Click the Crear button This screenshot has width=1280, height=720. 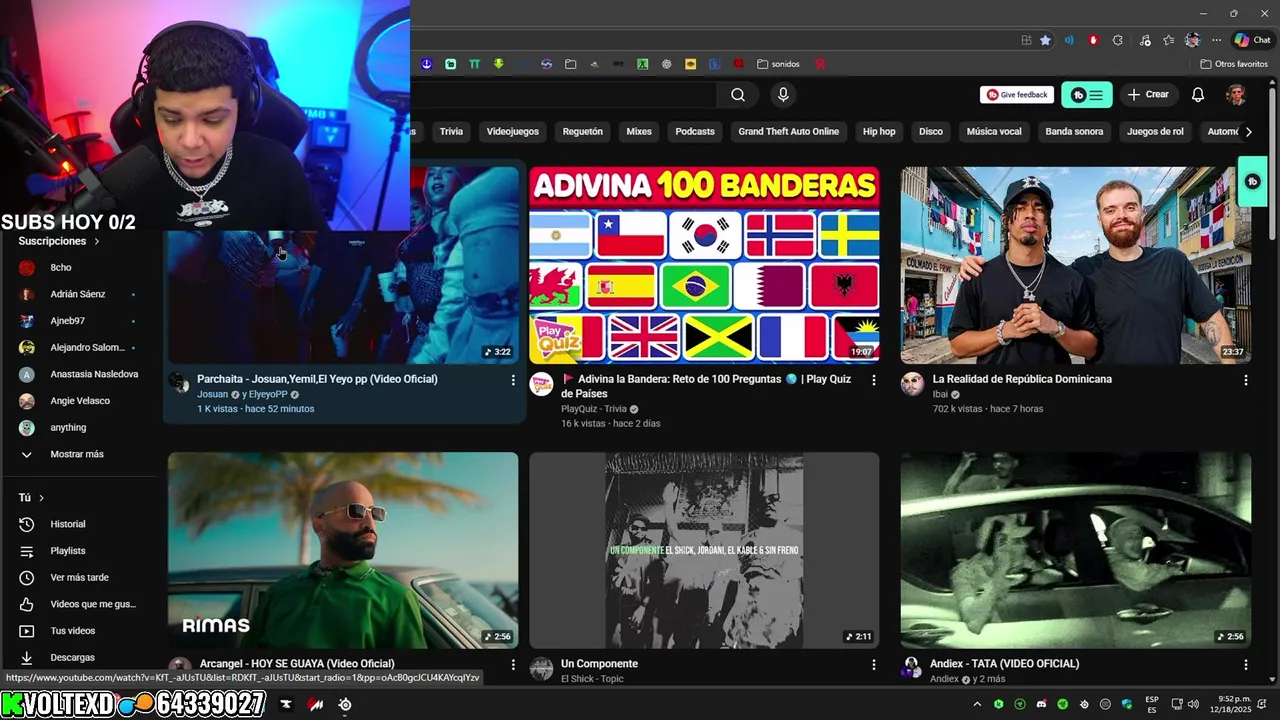[x=1148, y=95]
